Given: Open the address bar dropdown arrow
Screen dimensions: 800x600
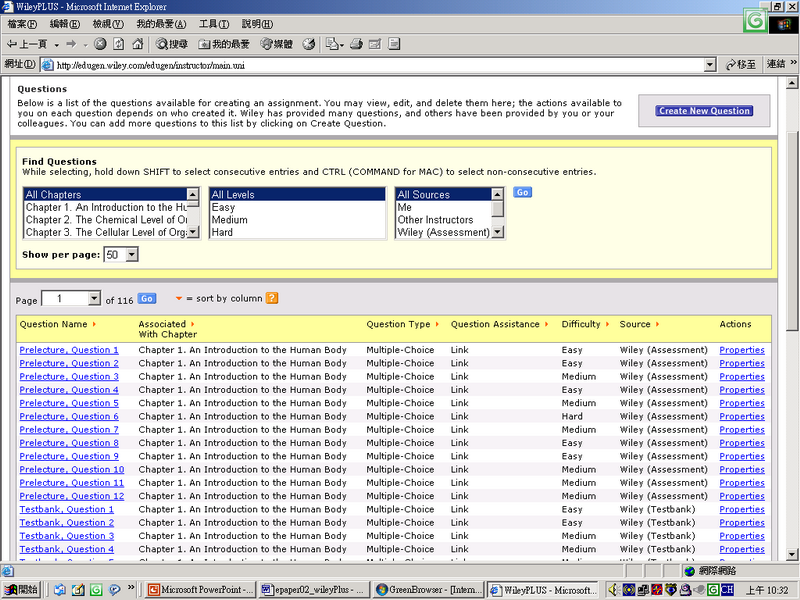Looking at the screenshot, I should click(x=710, y=65).
